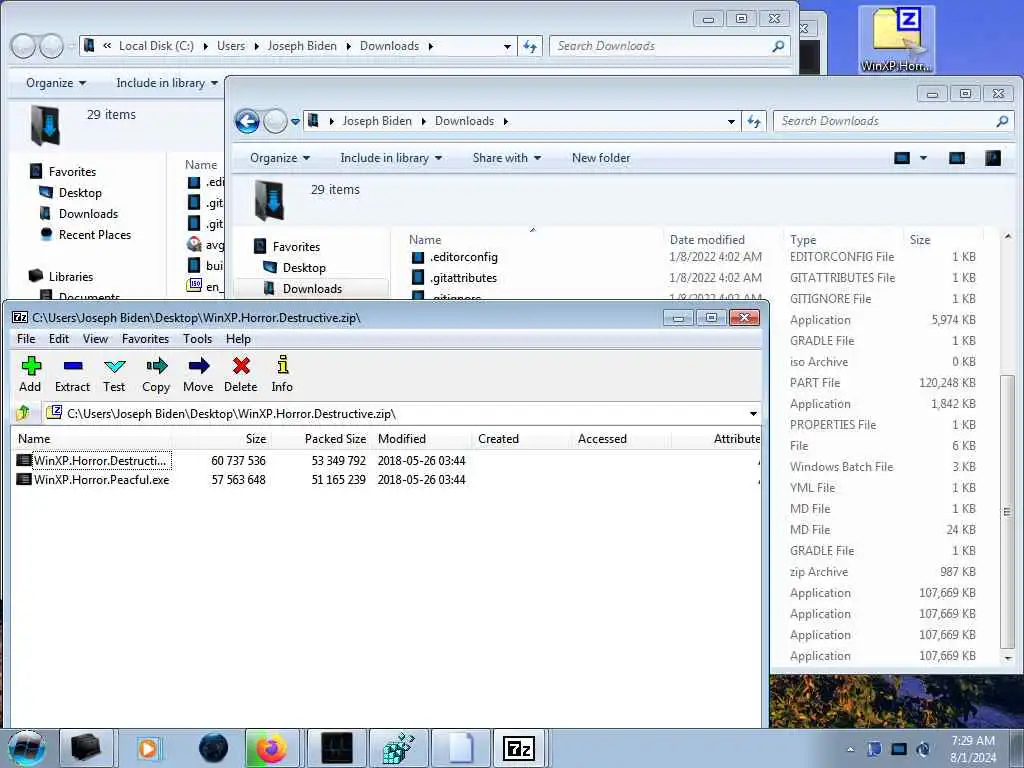The height and width of the screenshot is (768, 1024).
Task: Click the red Delete icon in 7-Zip
Action: 241,374
